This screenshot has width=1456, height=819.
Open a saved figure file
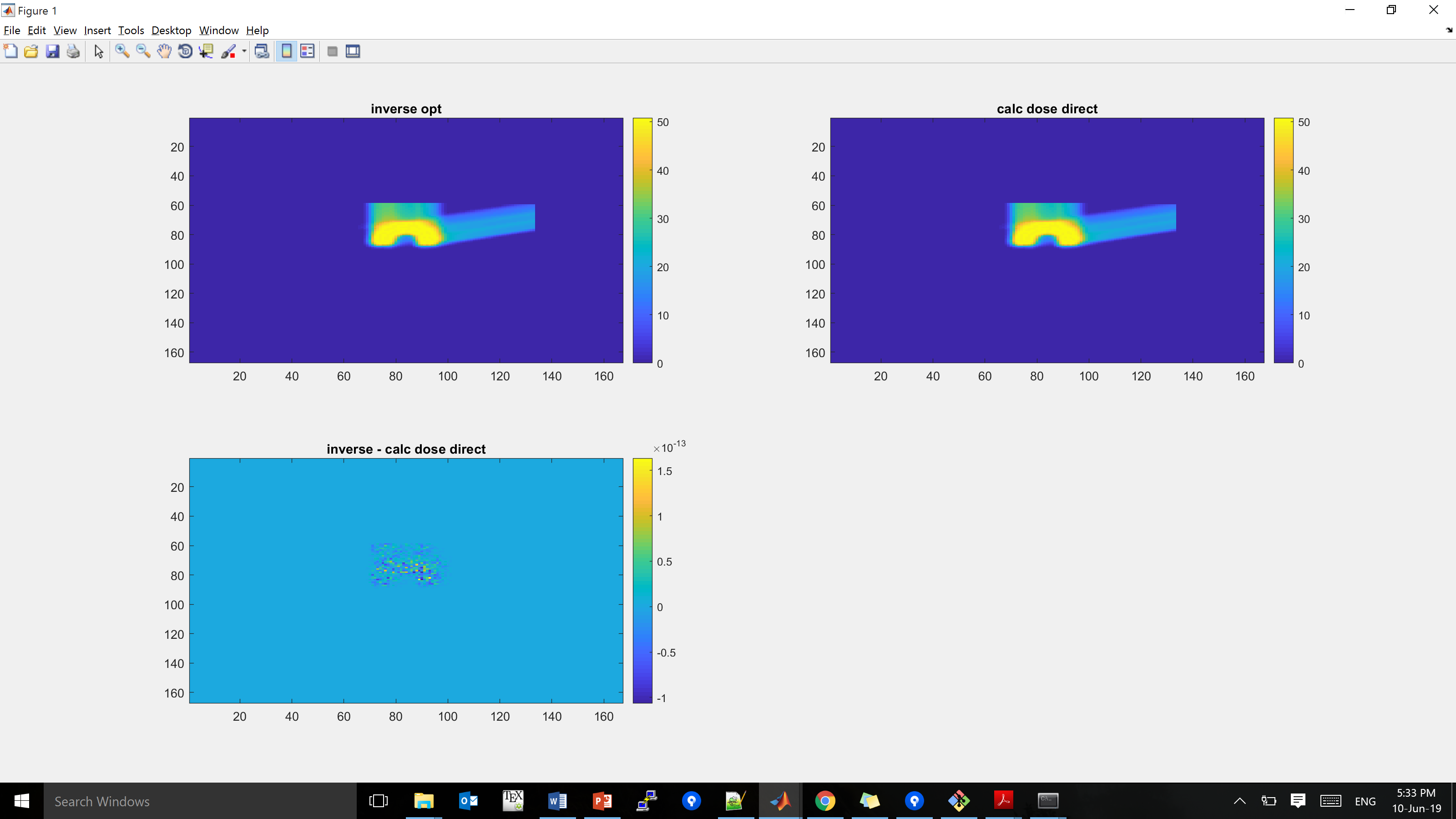pos(31,51)
